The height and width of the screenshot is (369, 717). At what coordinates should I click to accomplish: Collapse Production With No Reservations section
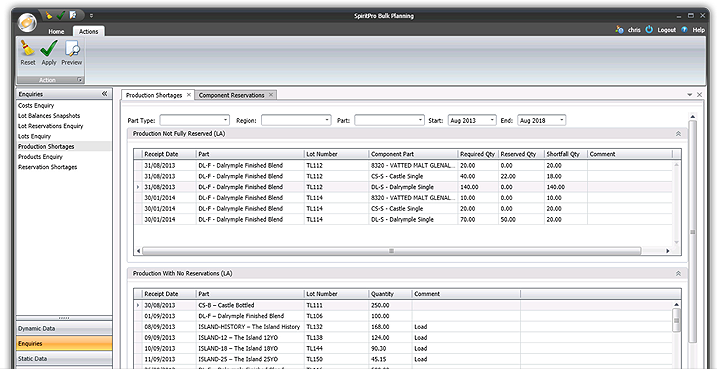pos(678,273)
